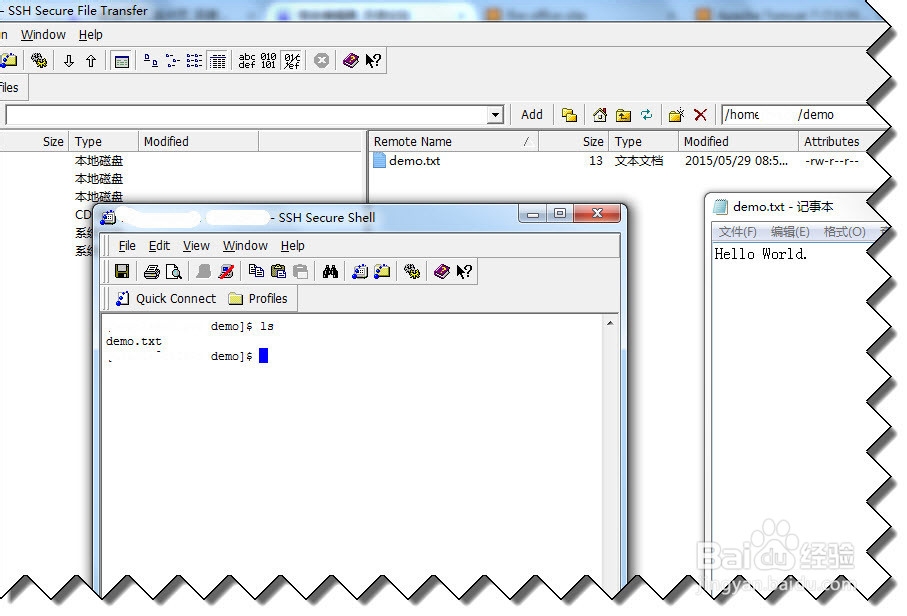Click the Add favorite button
The width and height of the screenshot is (907, 616).
click(532, 115)
